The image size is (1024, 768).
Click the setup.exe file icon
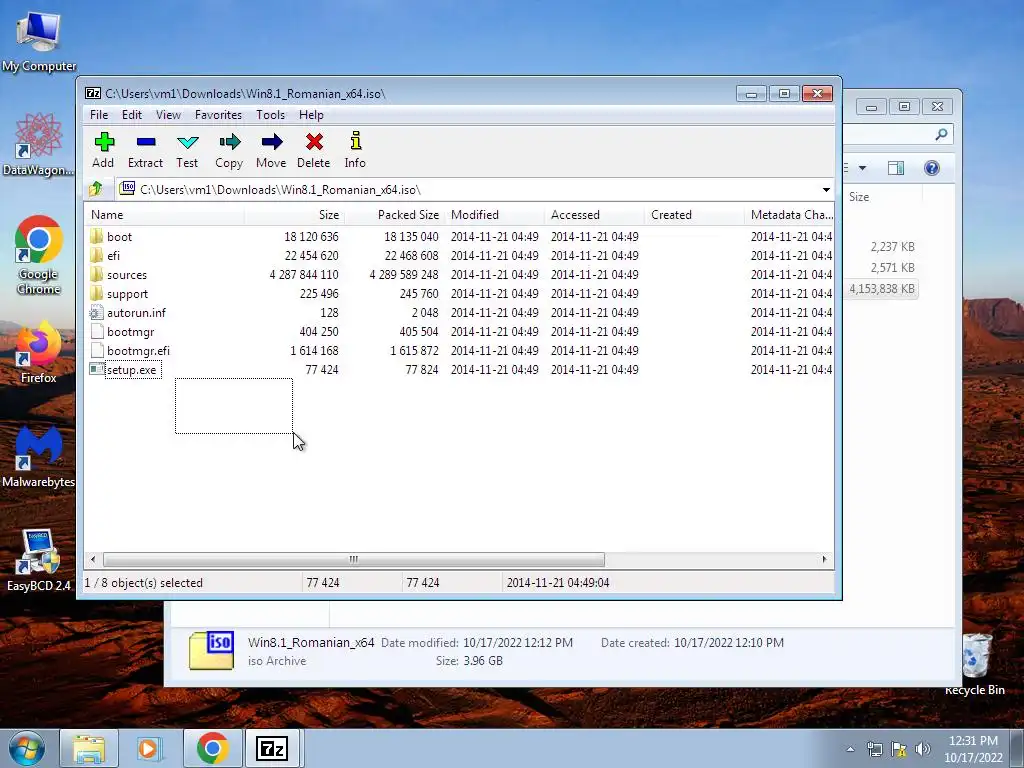(x=97, y=369)
